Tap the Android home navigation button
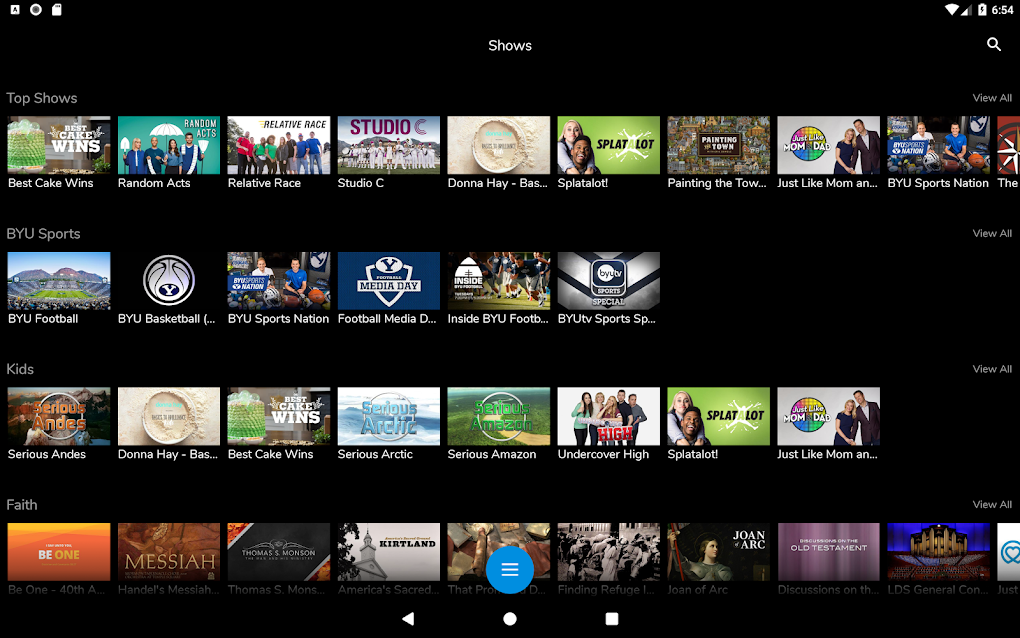1020x638 pixels. (x=510, y=618)
